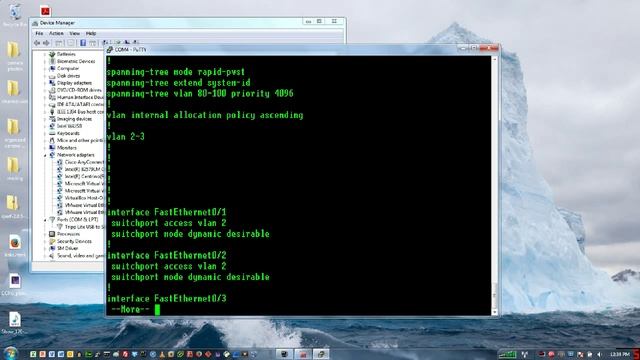Open the Help menu in Device Manager
Screen dimensions: 640x360
(91, 33)
